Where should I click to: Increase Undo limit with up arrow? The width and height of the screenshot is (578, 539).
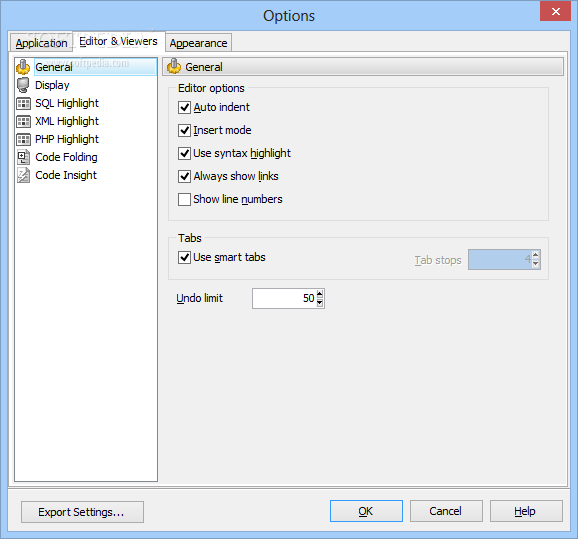(x=320, y=294)
